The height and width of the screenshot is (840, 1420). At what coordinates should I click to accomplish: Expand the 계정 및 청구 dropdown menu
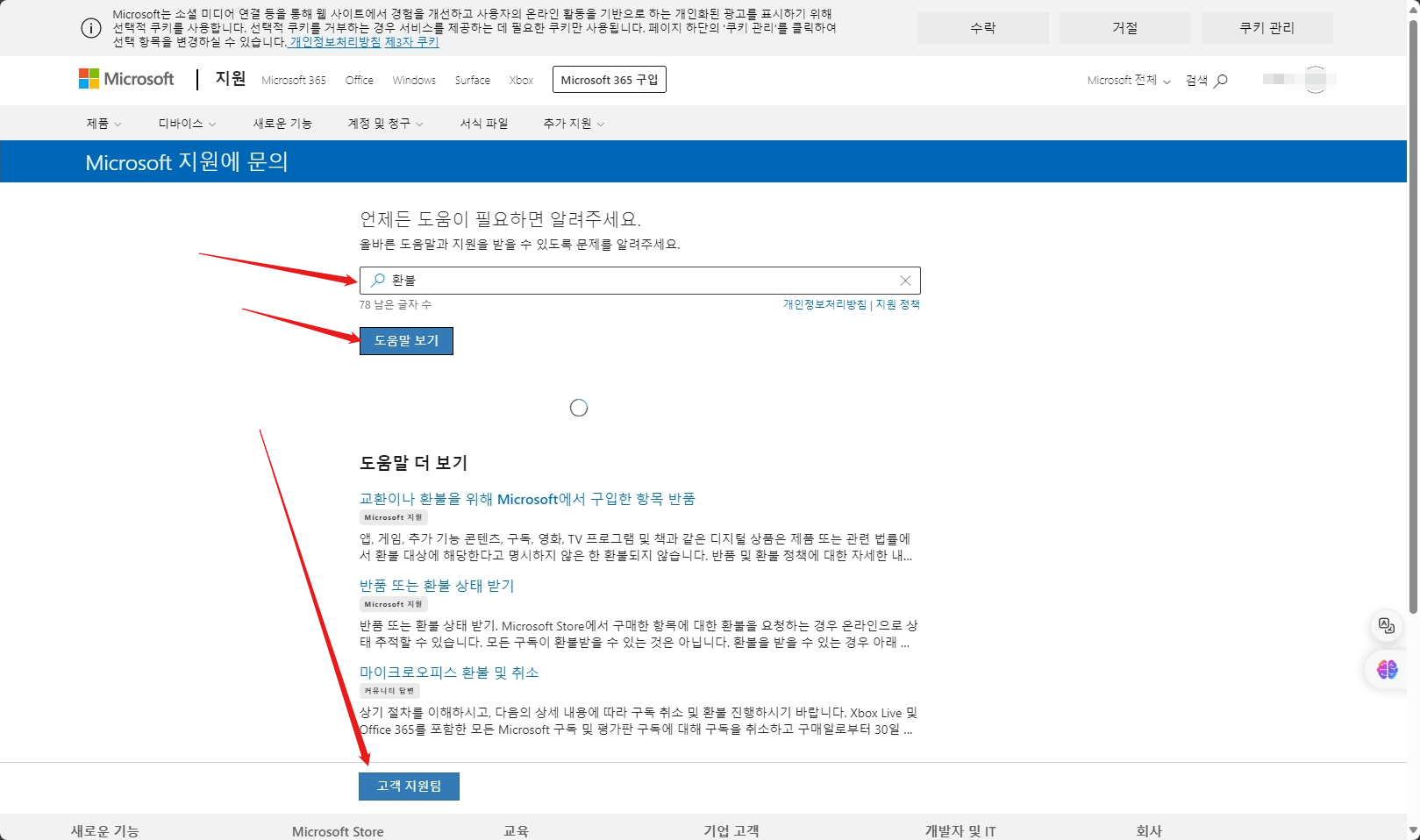pyautogui.click(x=386, y=124)
